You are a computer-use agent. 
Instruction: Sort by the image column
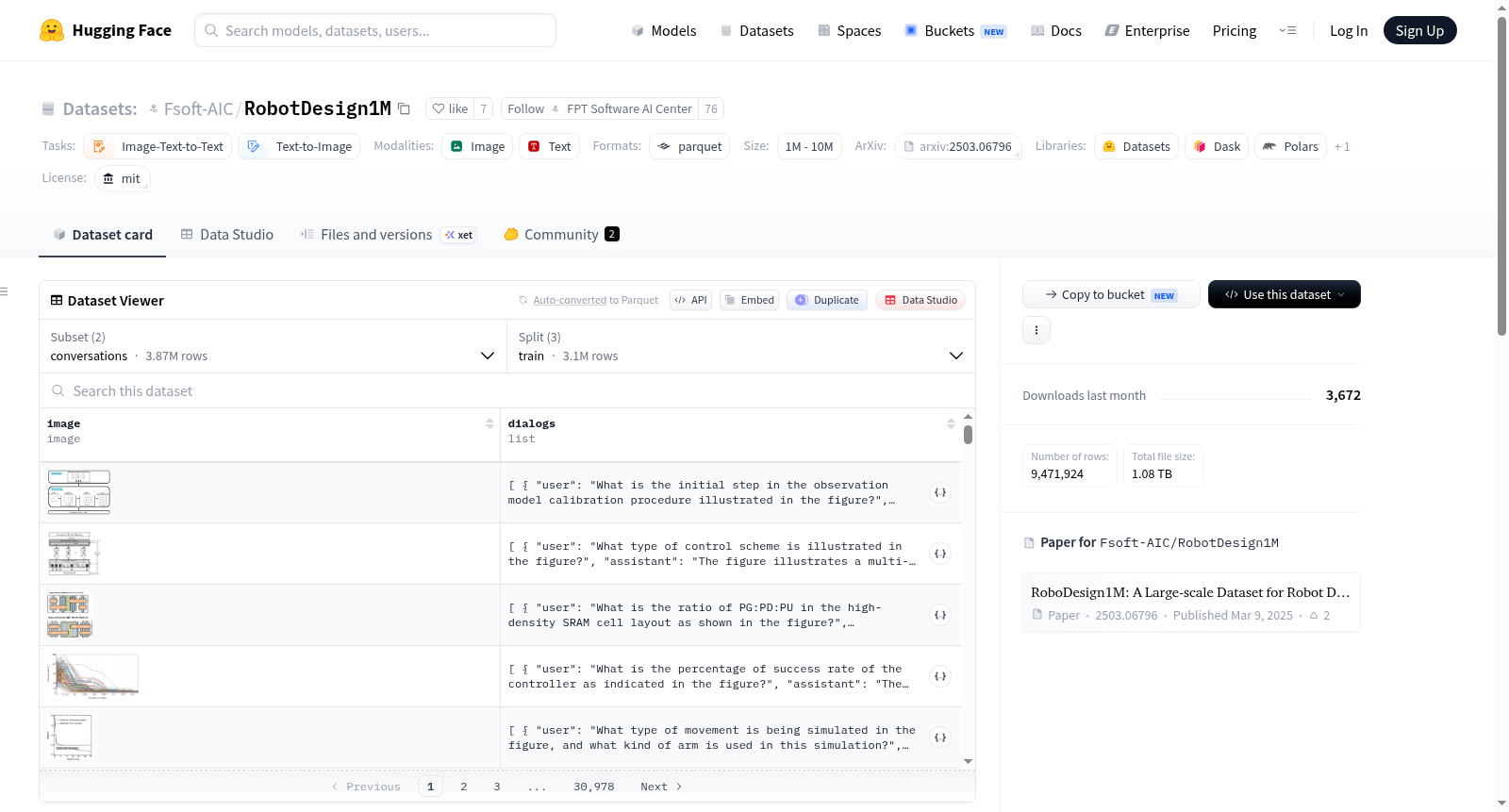[489, 423]
